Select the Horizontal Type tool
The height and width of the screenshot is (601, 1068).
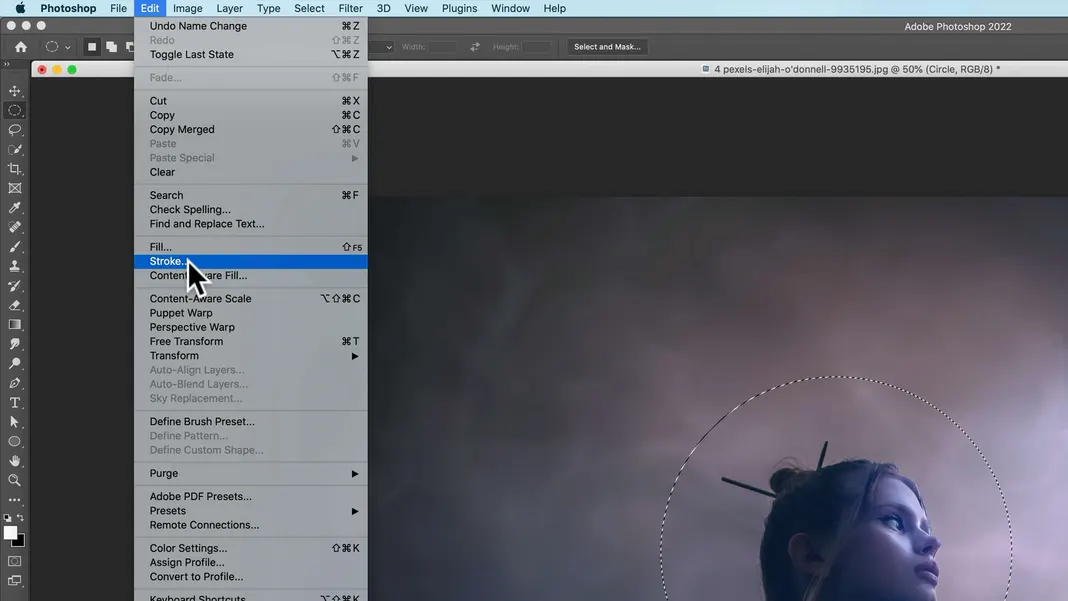pyautogui.click(x=14, y=403)
